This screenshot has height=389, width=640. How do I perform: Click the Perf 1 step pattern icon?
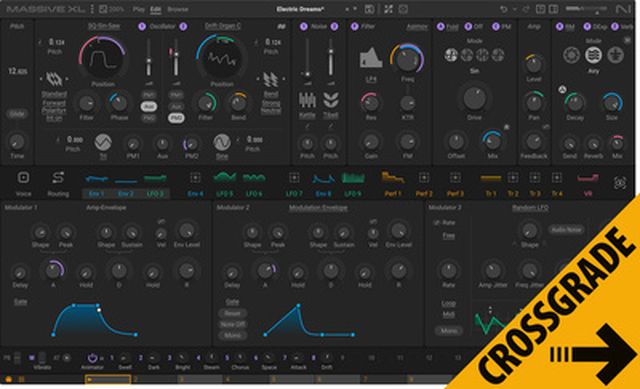392,178
